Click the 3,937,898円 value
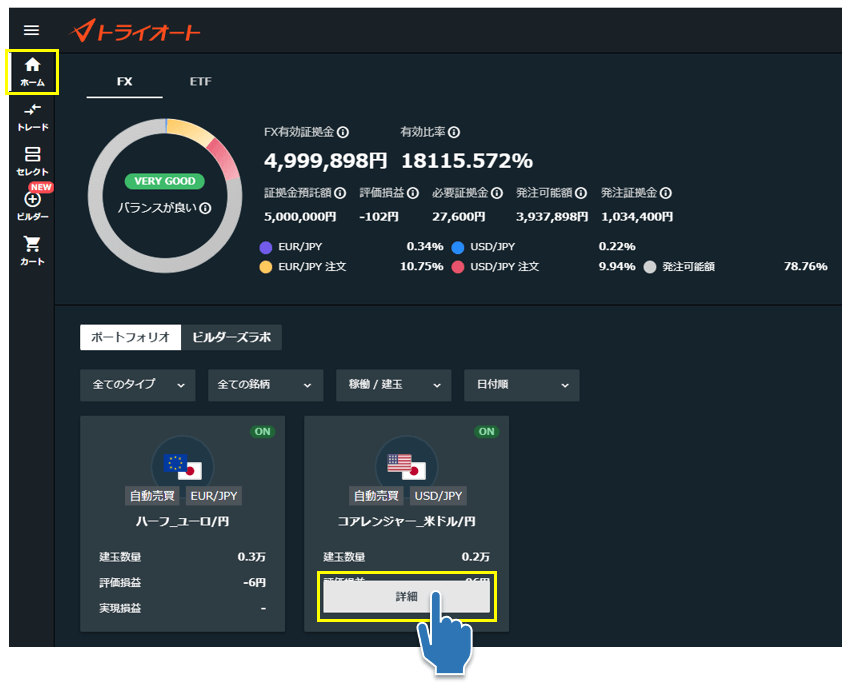 (552, 217)
